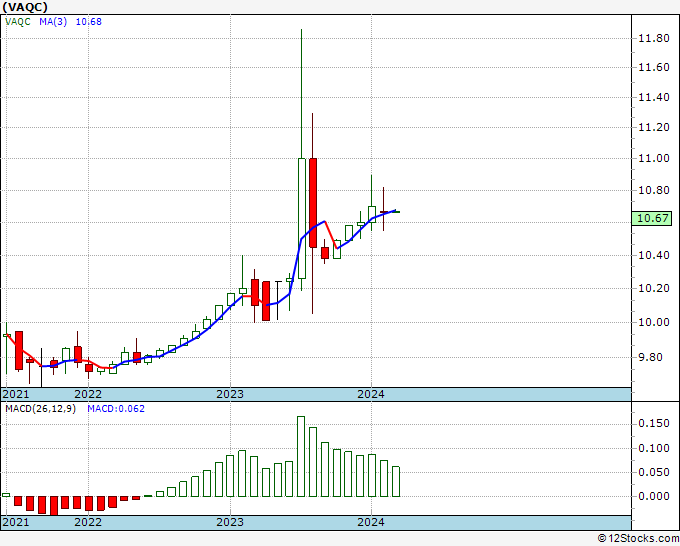Click the 0.100 MACD axis label
680x546 pixels.
point(654,448)
